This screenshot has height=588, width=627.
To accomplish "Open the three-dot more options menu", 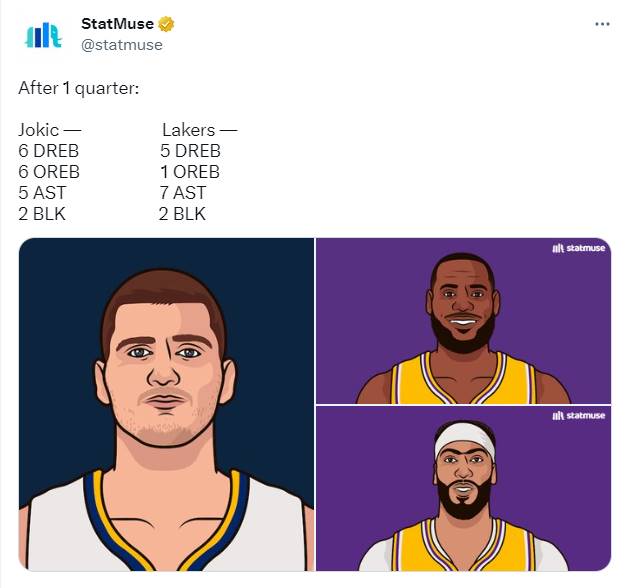I will [602, 24].
